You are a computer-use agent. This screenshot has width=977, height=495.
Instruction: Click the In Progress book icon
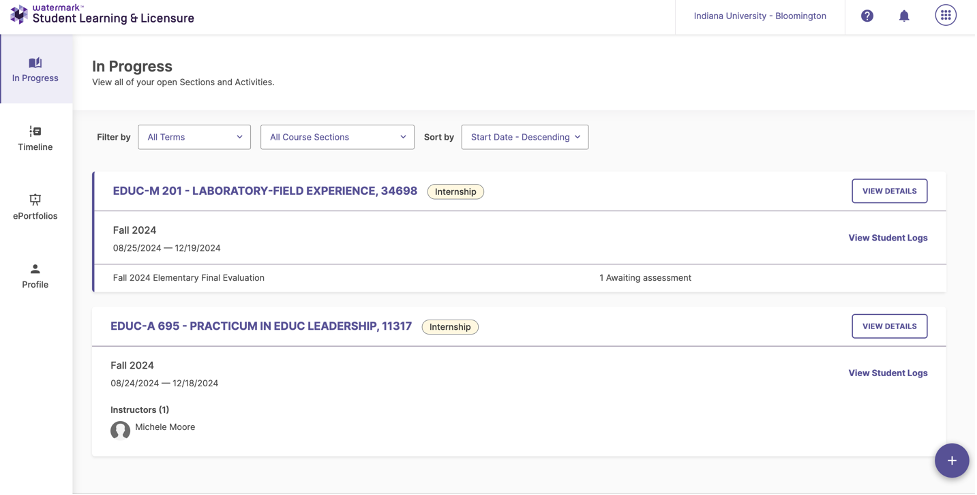pyautogui.click(x=36, y=63)
